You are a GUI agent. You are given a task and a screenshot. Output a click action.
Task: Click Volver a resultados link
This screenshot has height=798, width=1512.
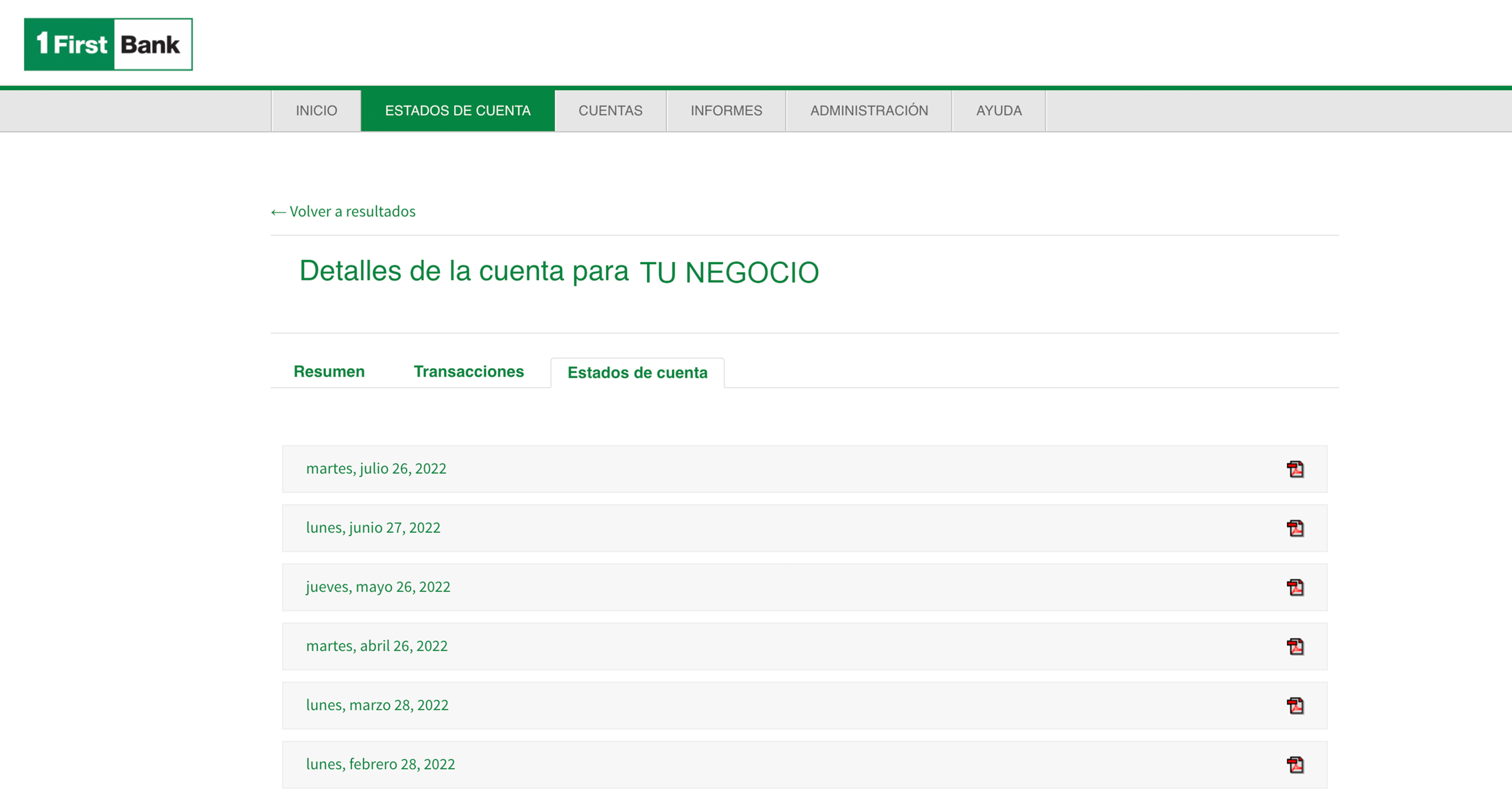[343, 211]
